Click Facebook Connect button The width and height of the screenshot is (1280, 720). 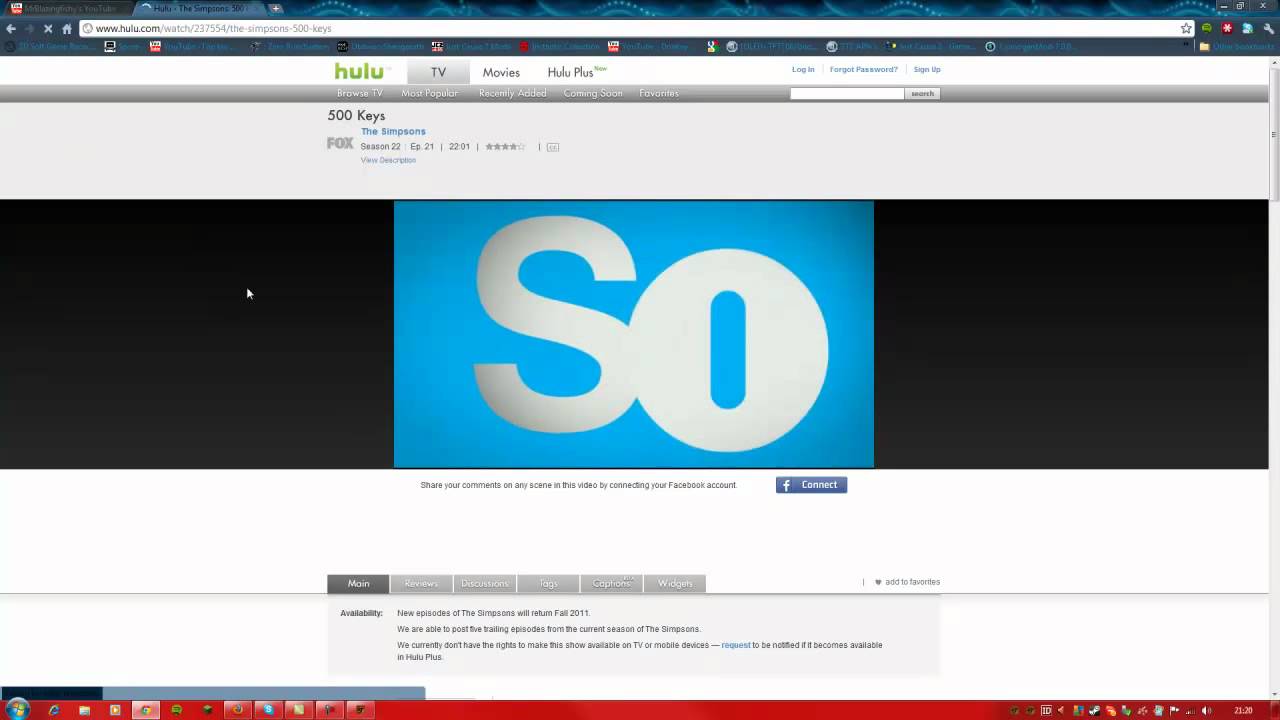[811, 485]
